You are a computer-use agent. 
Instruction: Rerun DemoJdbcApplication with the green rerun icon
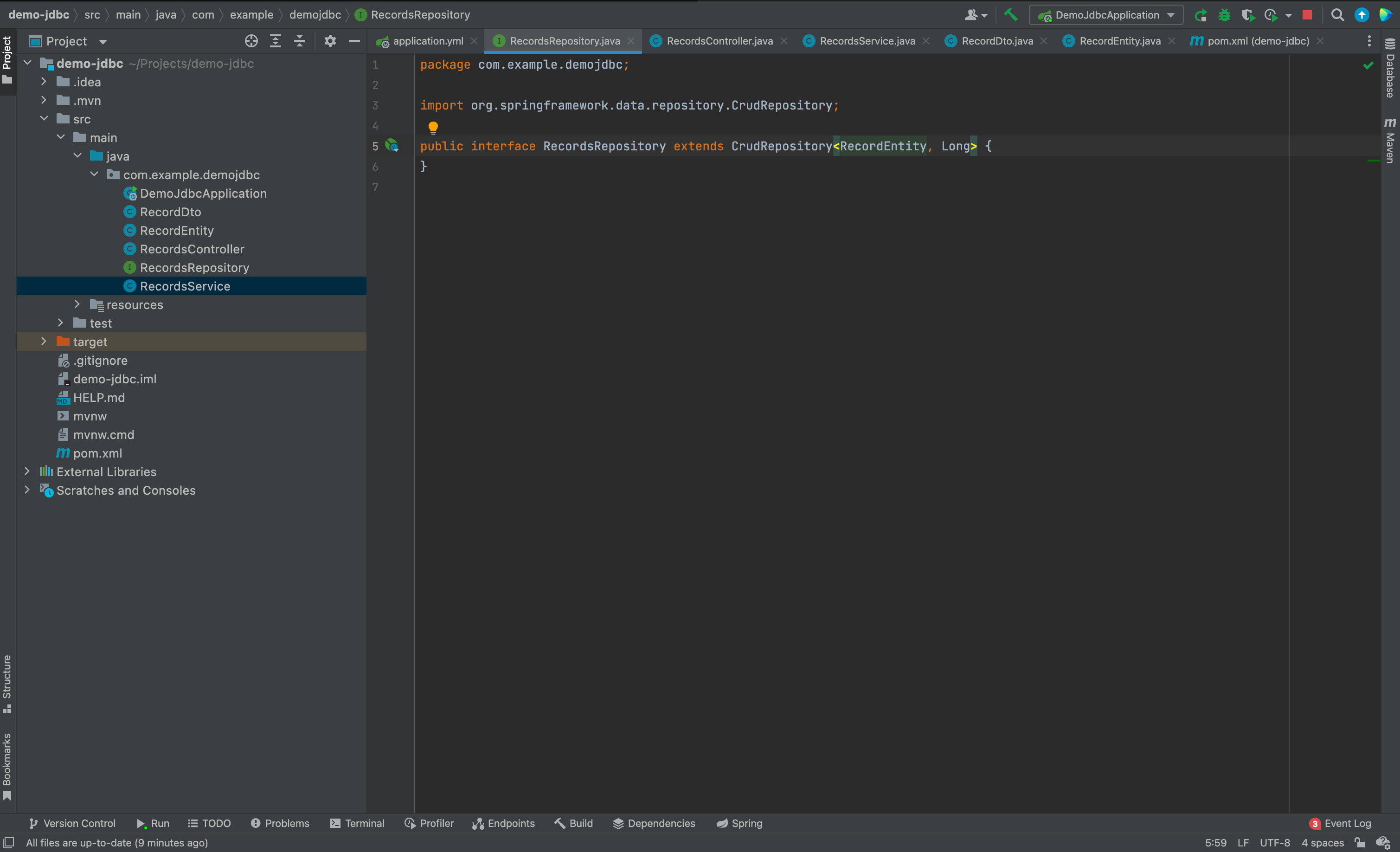(x=1200, y=15)
